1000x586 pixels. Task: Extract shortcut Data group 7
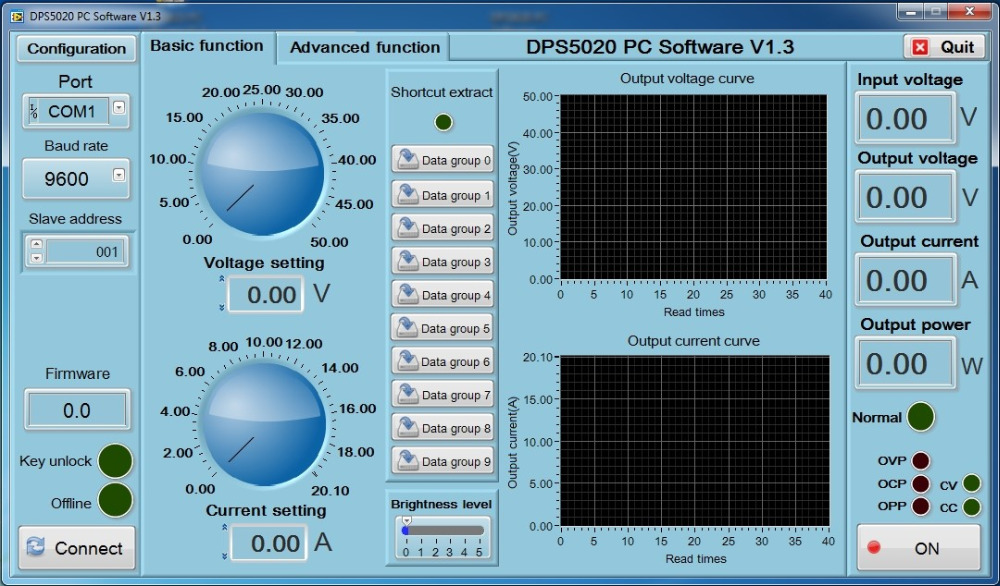[443, 394]
